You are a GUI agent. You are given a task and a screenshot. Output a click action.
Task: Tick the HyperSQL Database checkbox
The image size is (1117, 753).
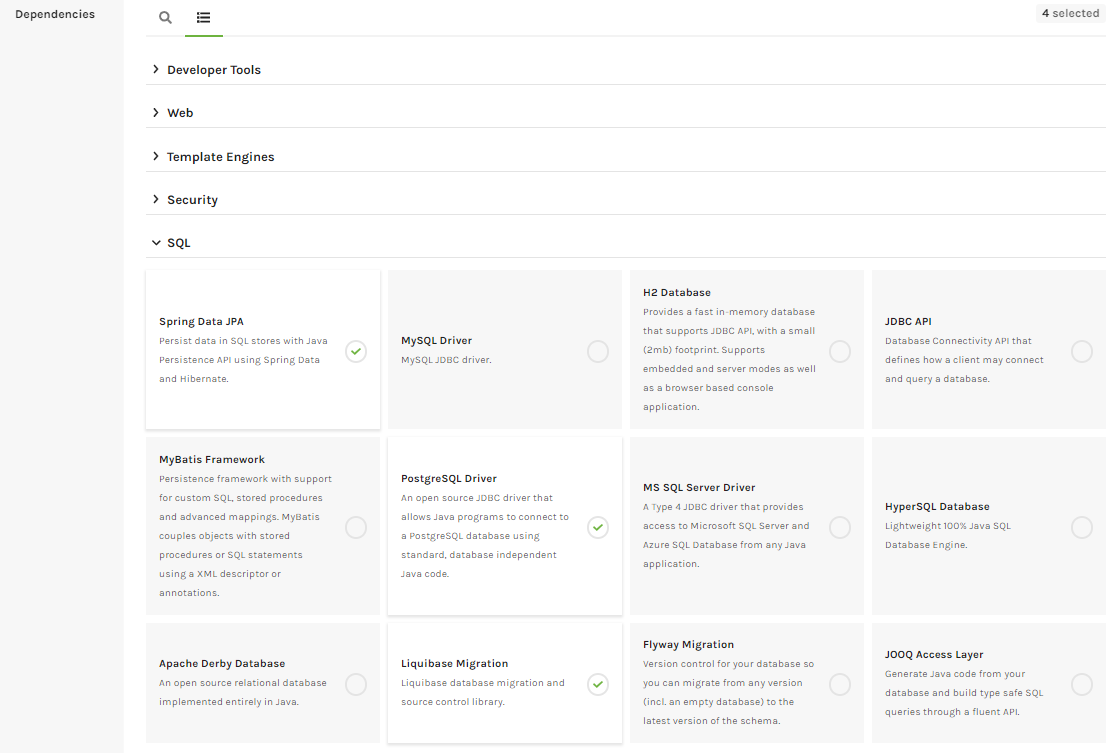click(1081, 527)
